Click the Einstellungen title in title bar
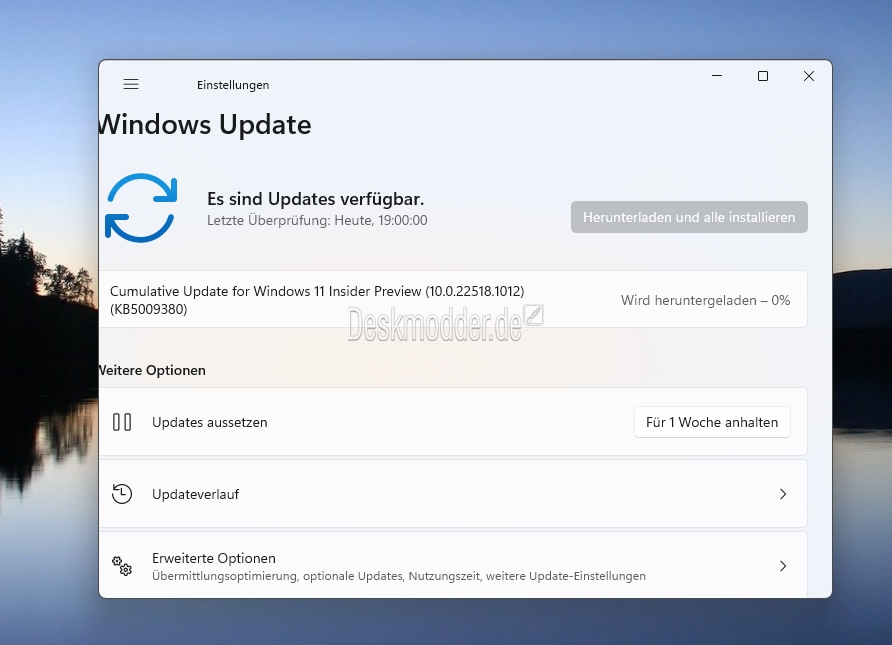 point(233,85)
